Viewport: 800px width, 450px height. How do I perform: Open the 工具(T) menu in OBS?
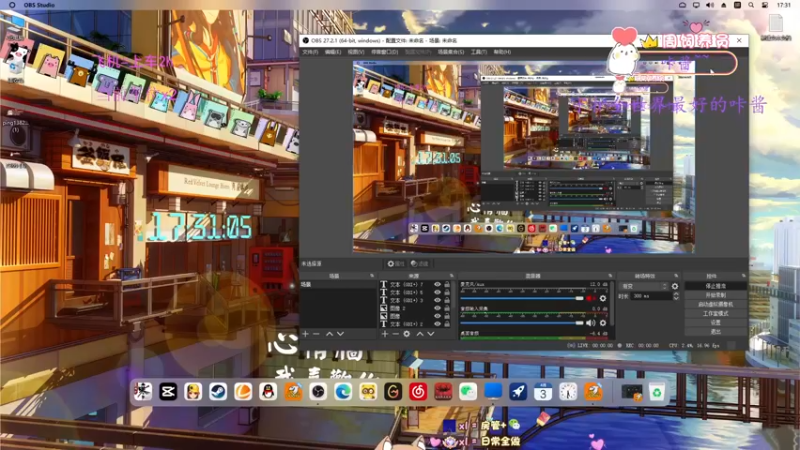coord(479,52)
